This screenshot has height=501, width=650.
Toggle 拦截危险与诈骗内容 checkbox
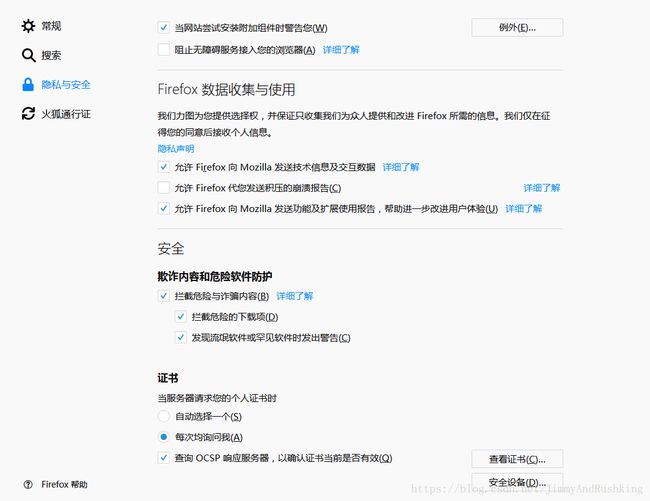[x=164, y=296]
